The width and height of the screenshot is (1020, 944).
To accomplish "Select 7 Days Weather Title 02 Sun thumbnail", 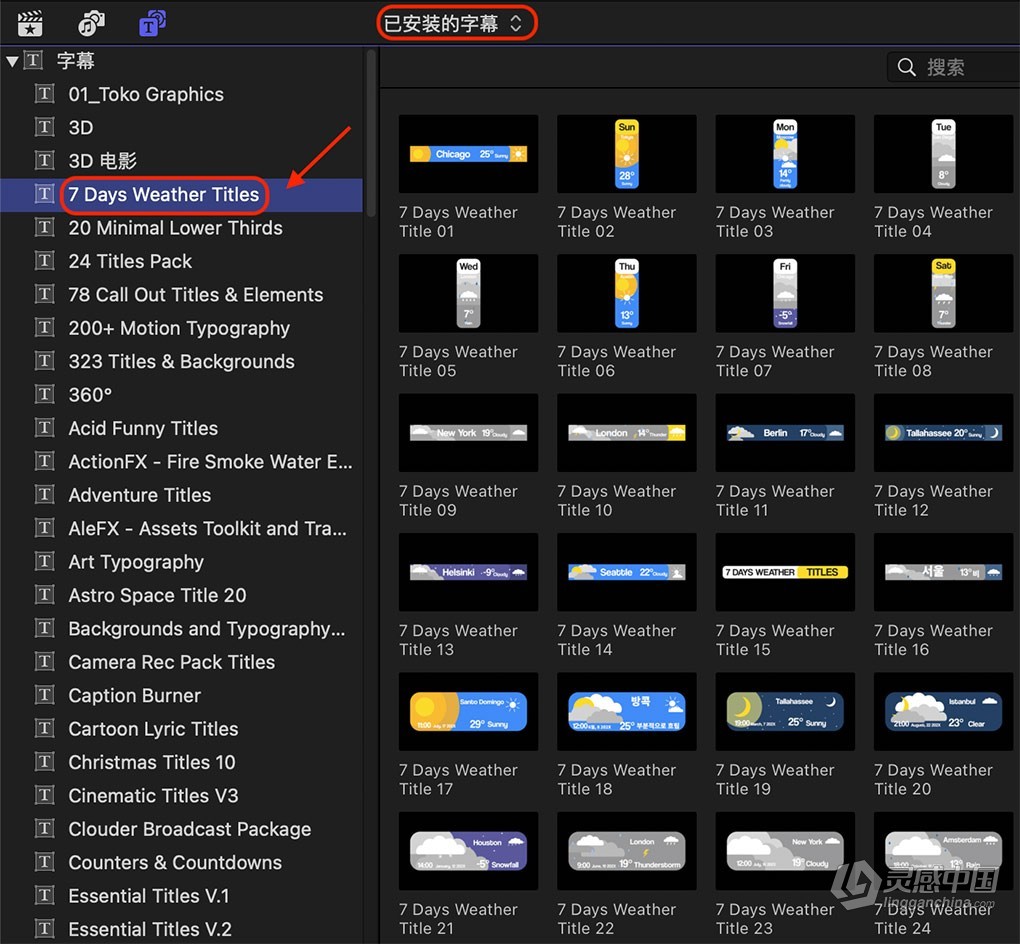I will (x=626, y=154).
